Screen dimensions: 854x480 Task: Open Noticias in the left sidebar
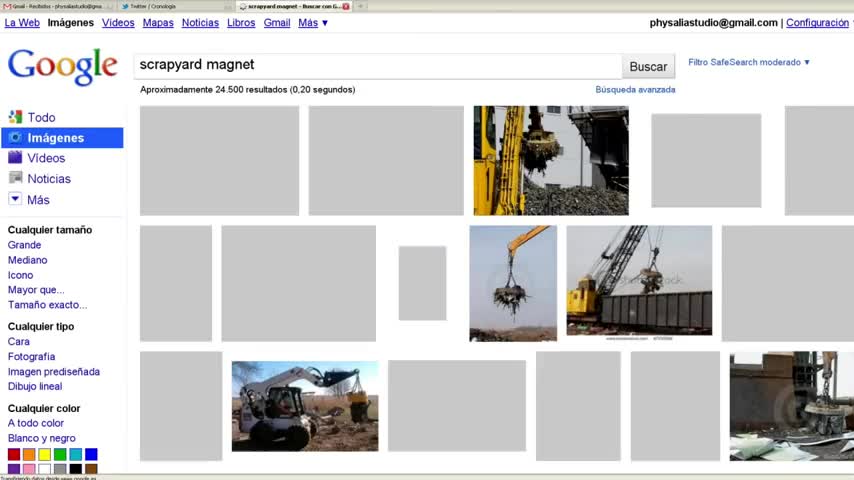[x=49, y=179]
